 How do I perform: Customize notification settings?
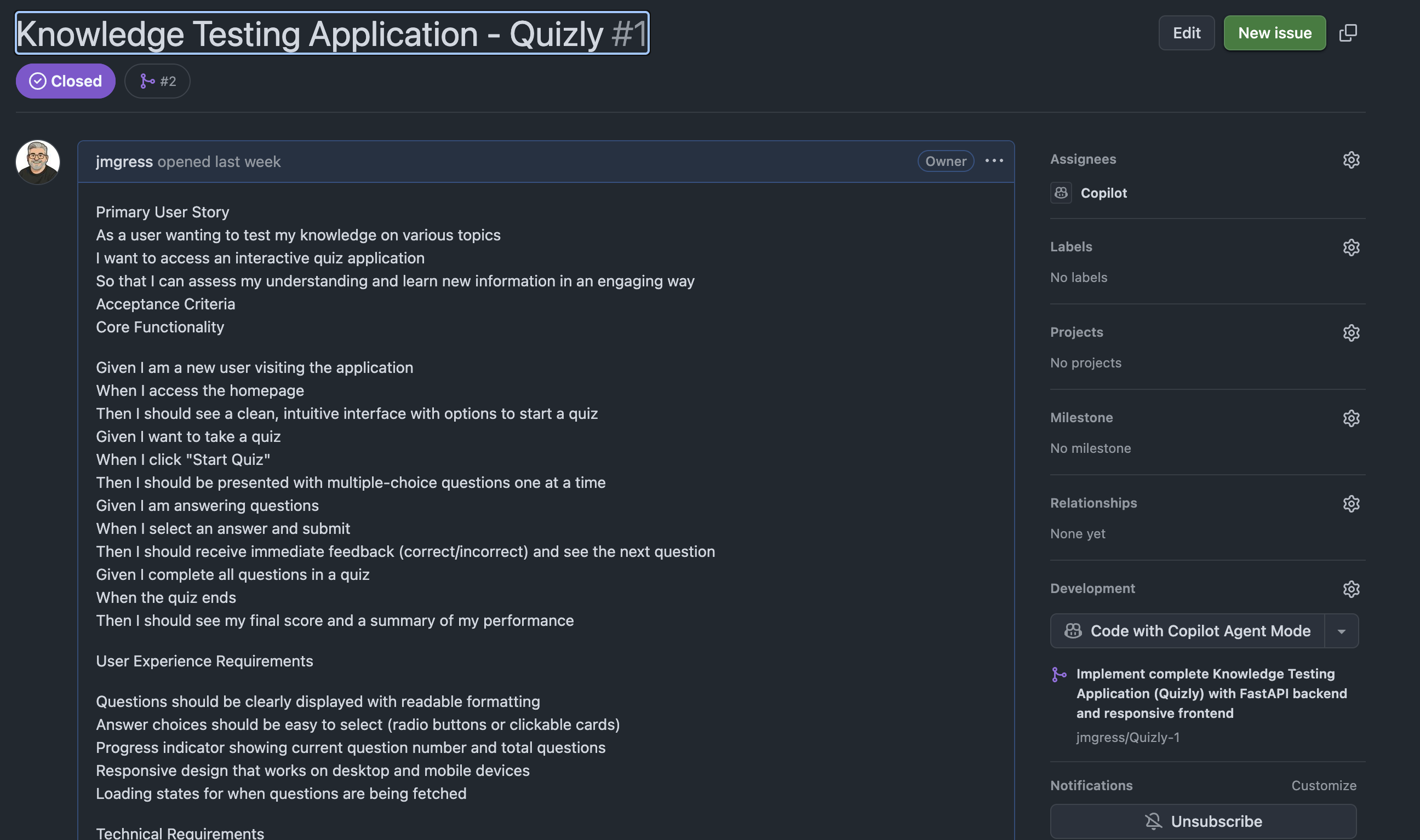coord(1324,785)
